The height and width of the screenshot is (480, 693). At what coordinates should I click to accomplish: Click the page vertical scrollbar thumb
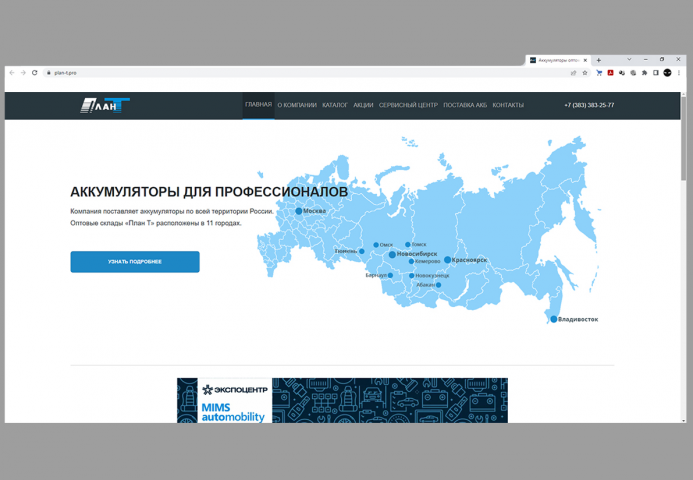684,138
